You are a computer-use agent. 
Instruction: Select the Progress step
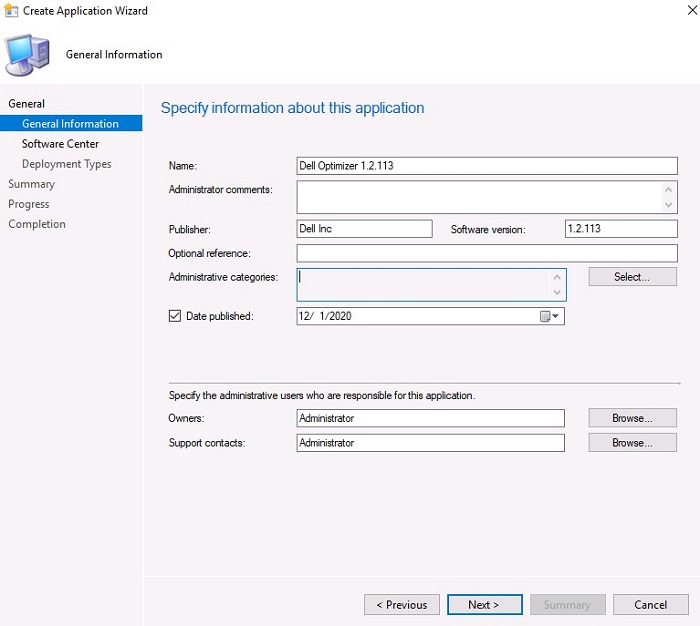click(29, 204)
